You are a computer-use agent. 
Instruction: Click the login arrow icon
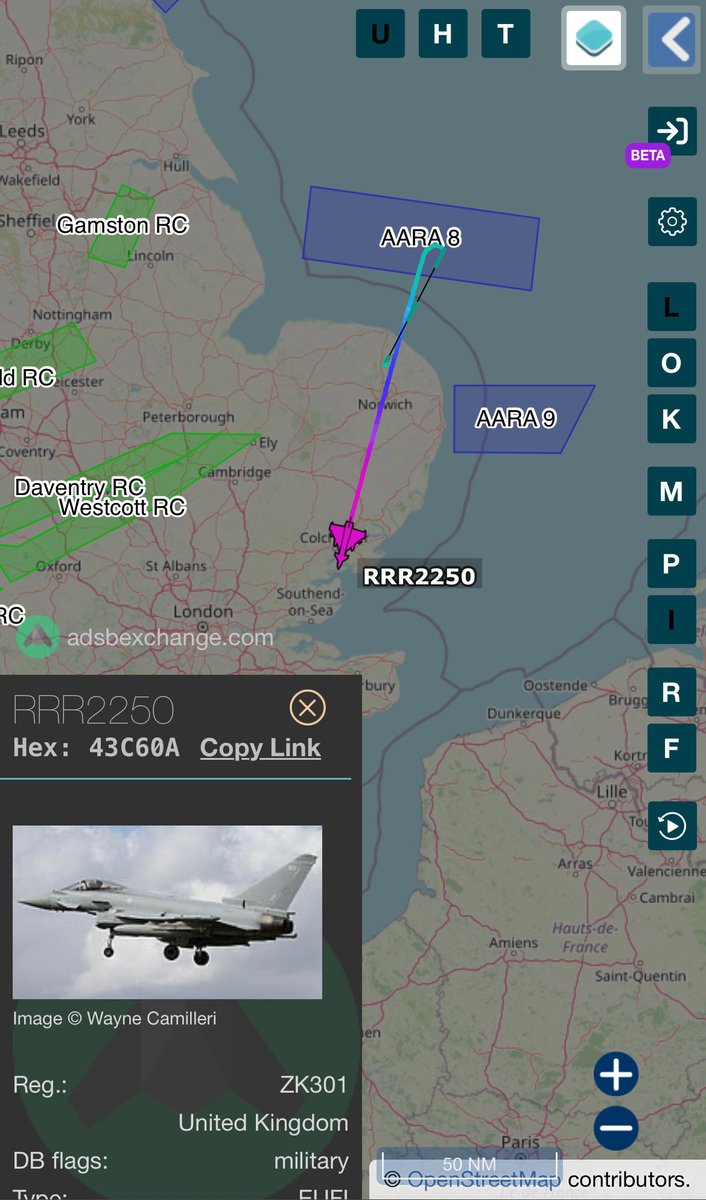[672, 131]
